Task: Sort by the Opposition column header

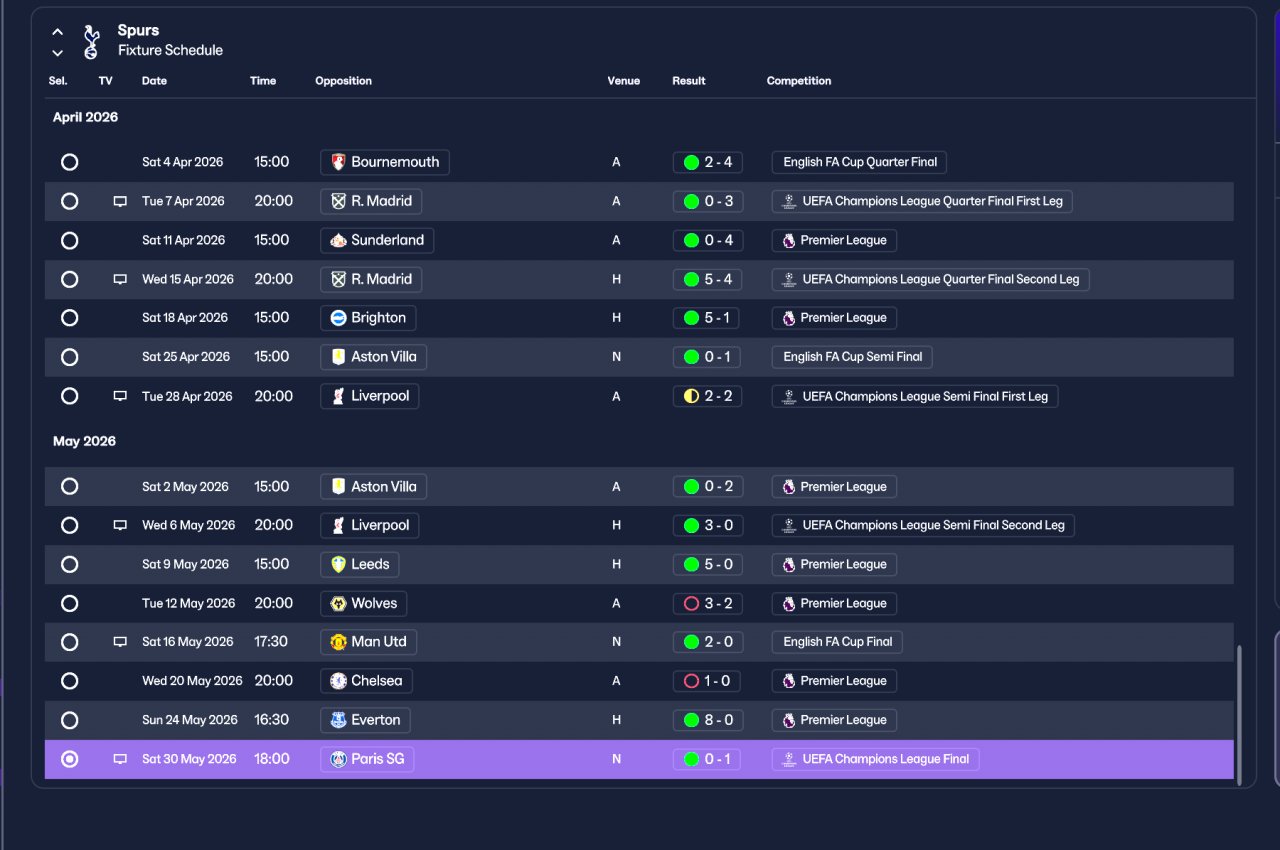Action: 343,81
